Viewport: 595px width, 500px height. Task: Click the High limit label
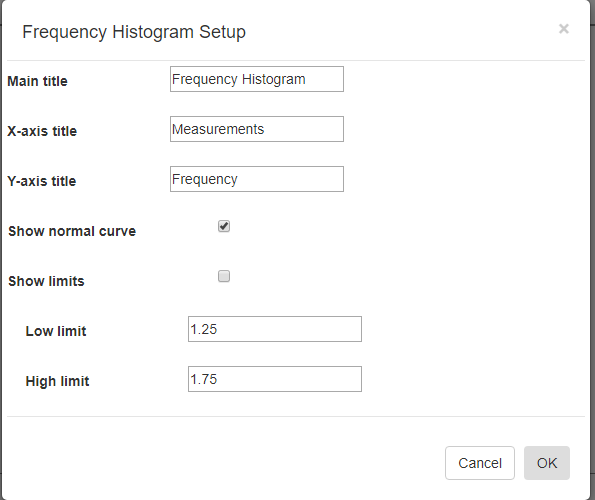tap(57, 381)
